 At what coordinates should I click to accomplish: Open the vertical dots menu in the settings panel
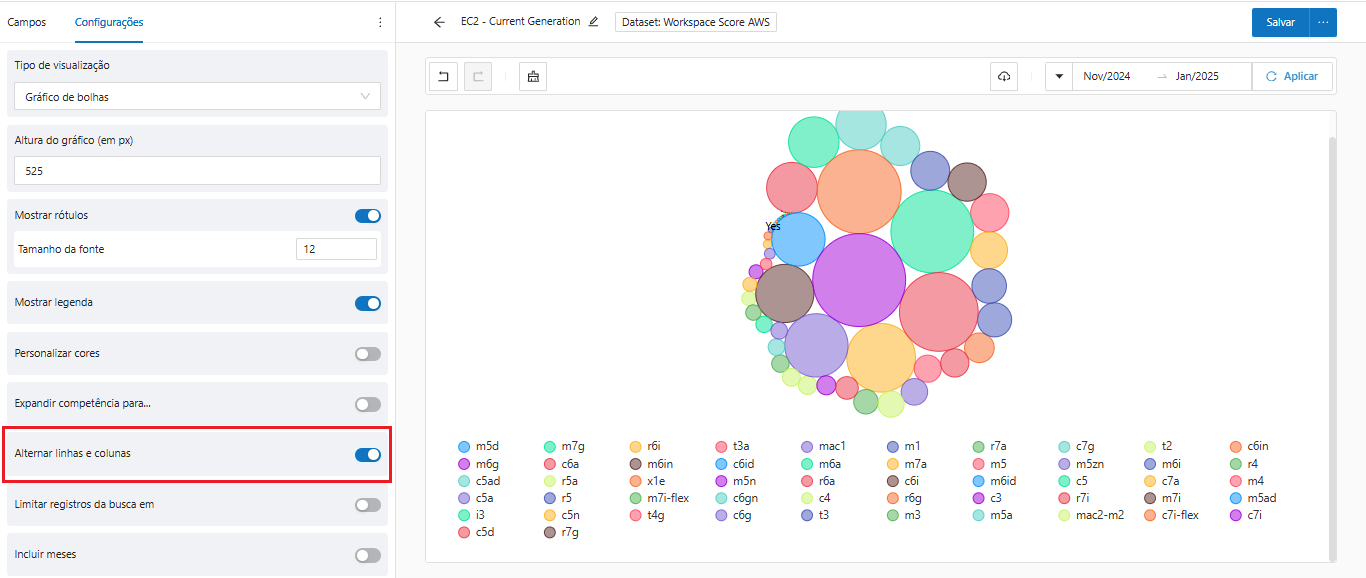click(x=380, y=22)
